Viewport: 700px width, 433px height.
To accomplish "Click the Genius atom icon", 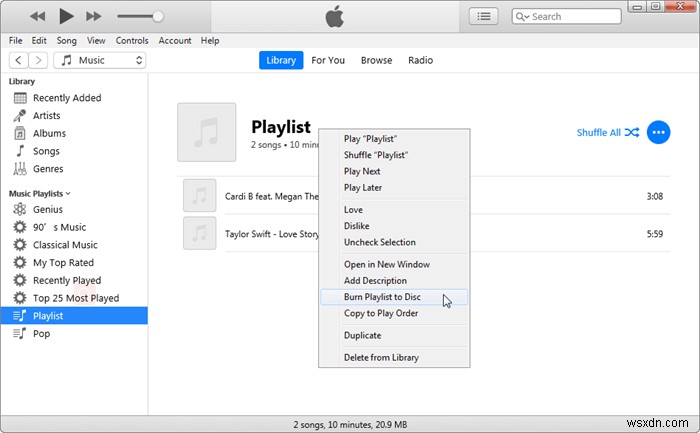I will (20, 209).
